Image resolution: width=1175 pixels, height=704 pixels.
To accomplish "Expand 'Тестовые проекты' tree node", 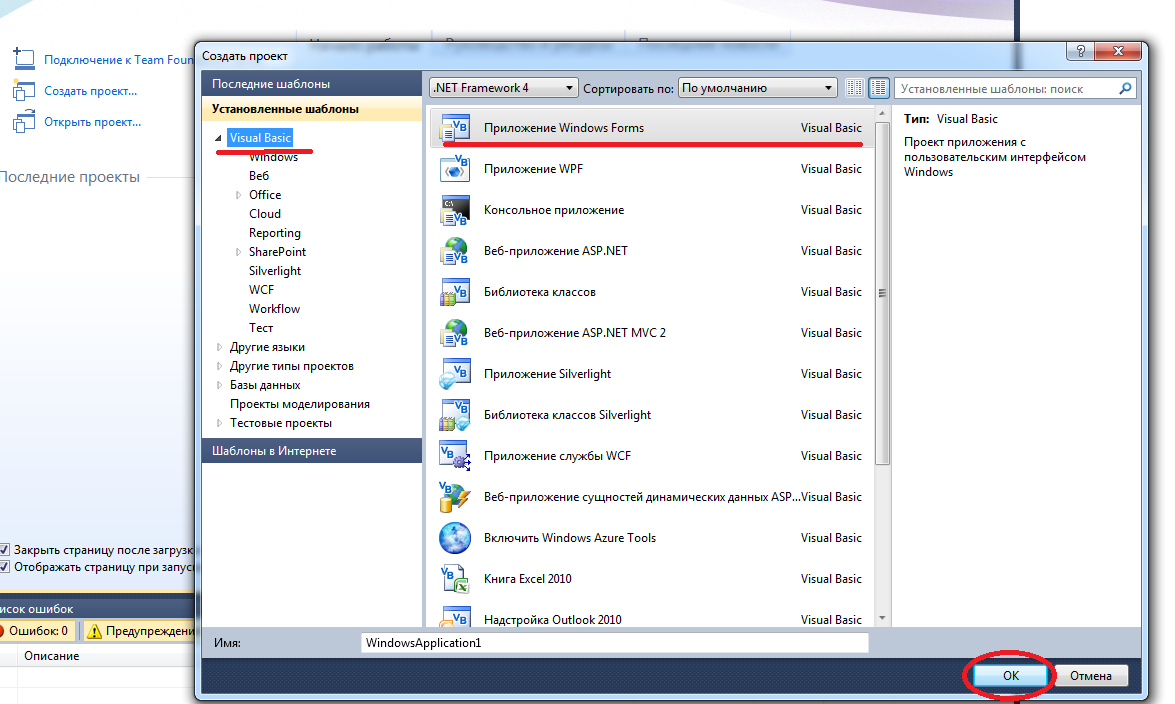I will [x=219, y=423].
